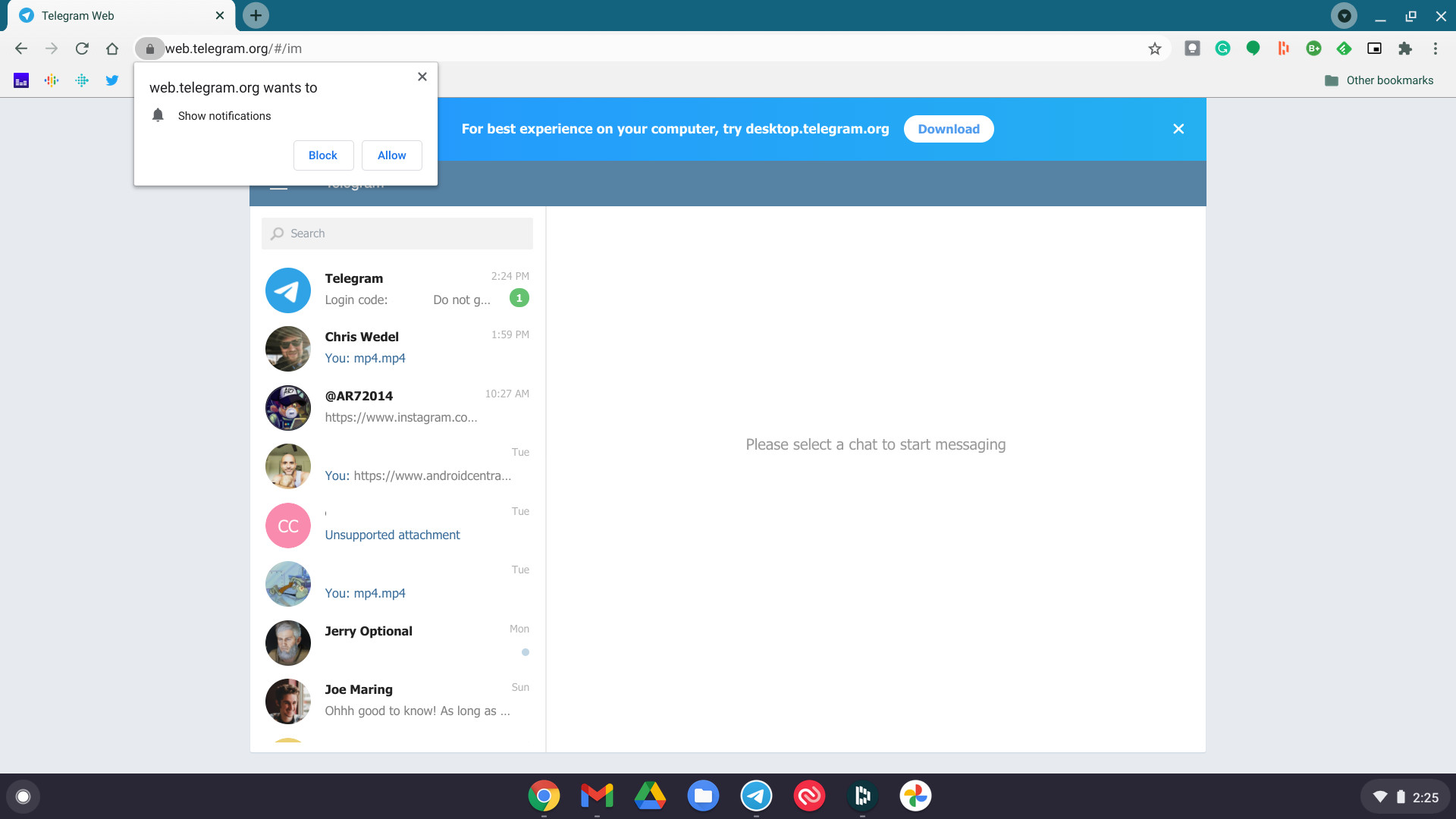1456x819 pixels.
Task: Open the Grammarly extension icon
Action: (x=1222, y=49)
